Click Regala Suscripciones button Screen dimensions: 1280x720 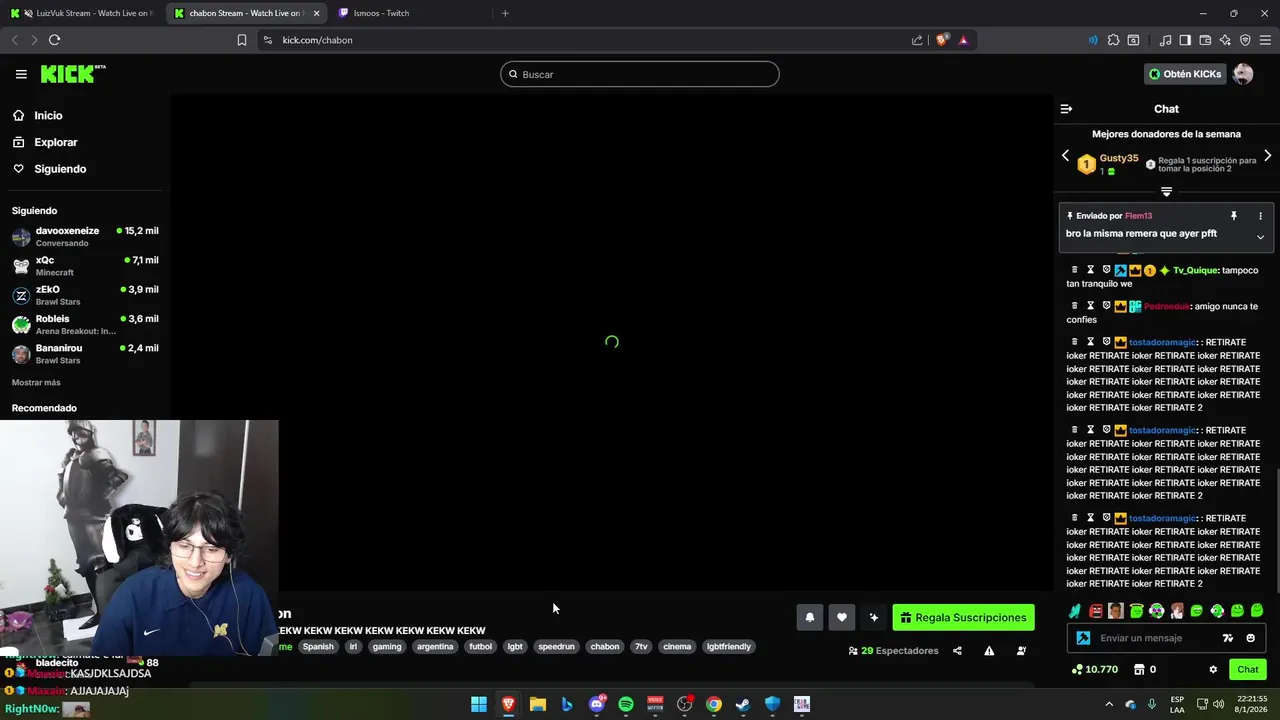[963, 618]
